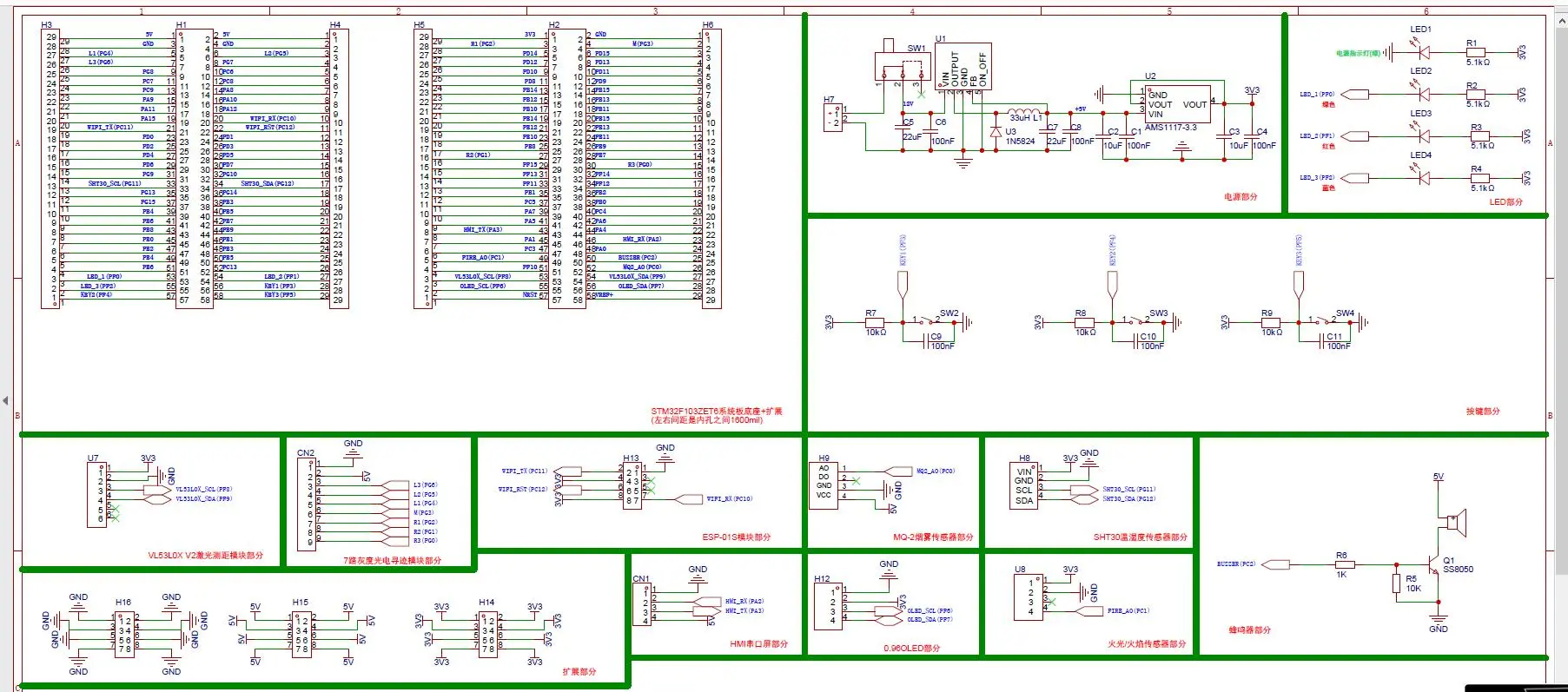Screen dimensions: 1568x692
Task: Select the buzzer speaker symbol above Q1
Action: [x=1454, y=523]
